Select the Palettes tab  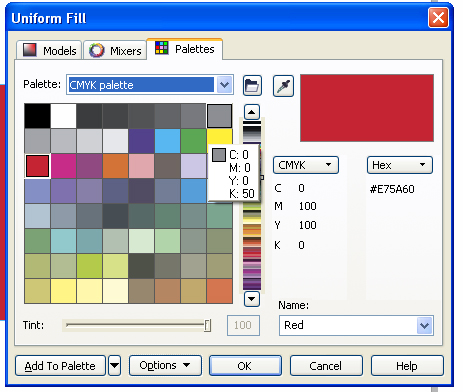(x=184, y=49)
